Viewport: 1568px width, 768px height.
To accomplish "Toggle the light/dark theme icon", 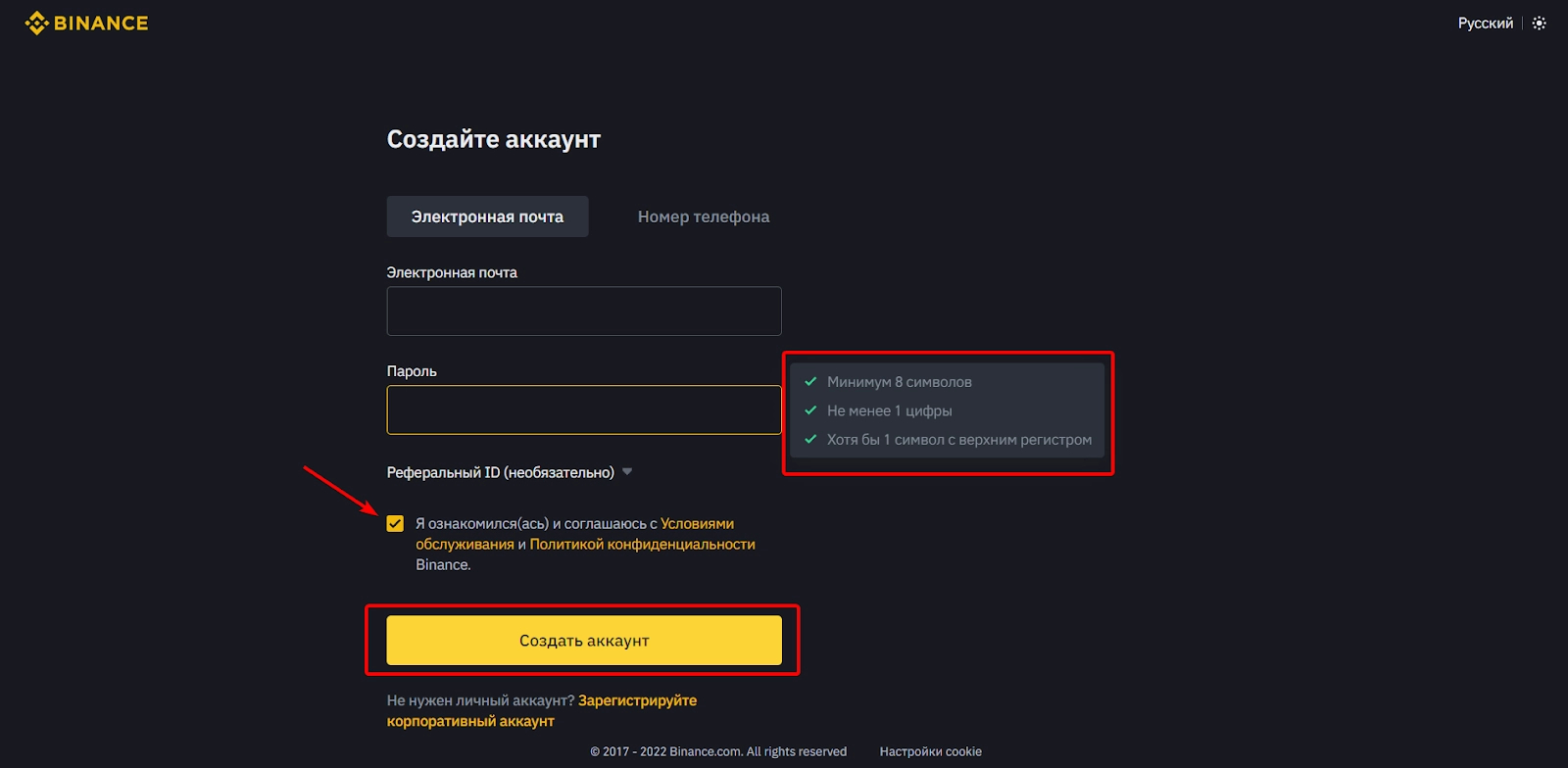I will [x=1540, y=24].
